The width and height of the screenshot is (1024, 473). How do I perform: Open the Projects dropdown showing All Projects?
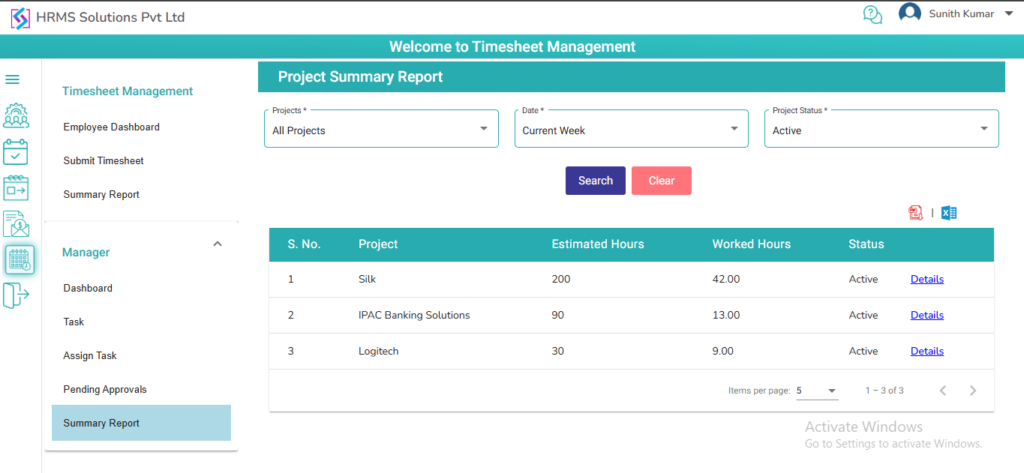pos(381,129)
